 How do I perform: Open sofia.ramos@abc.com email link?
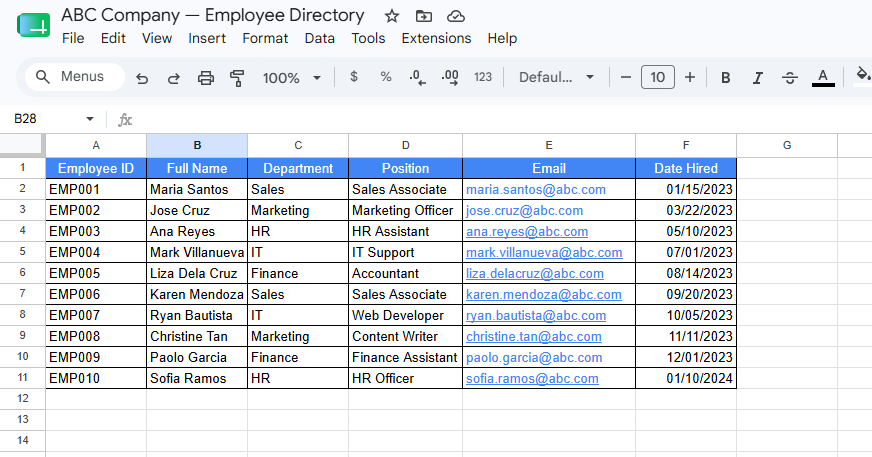(532, 379)
